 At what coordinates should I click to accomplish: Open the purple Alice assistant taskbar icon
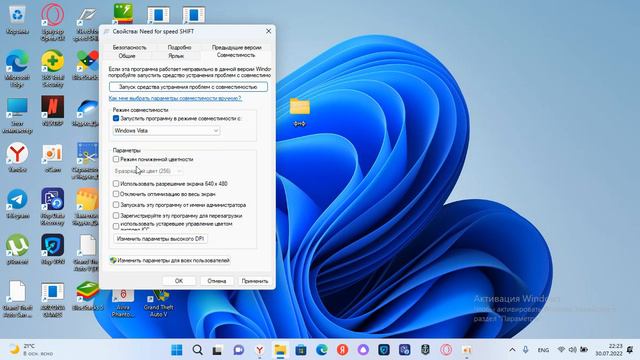(363, 350)
